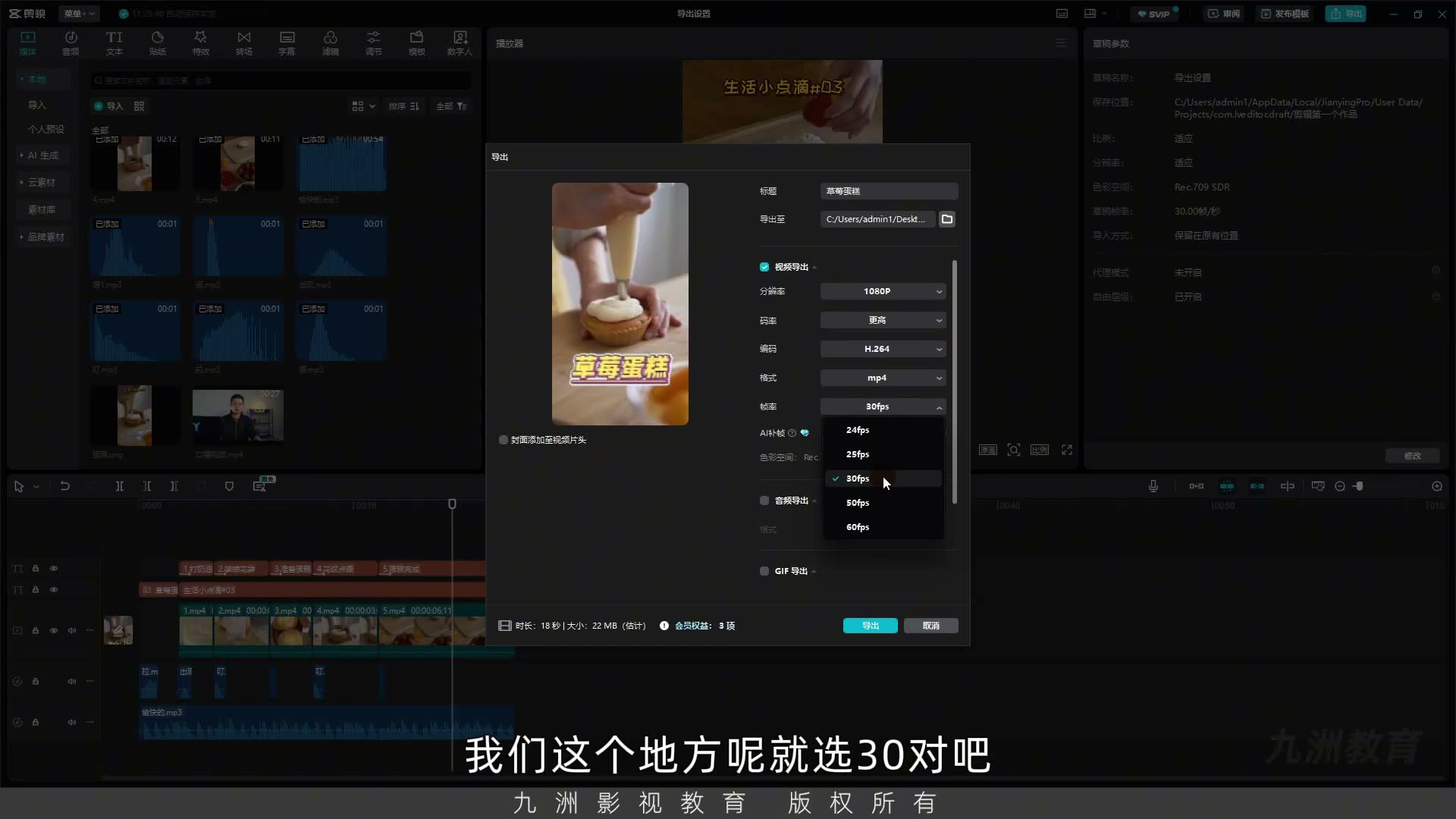This screenshot has height=819, width=1456.
Task: Open the 模板 tab
Action: tap(416, 43)
